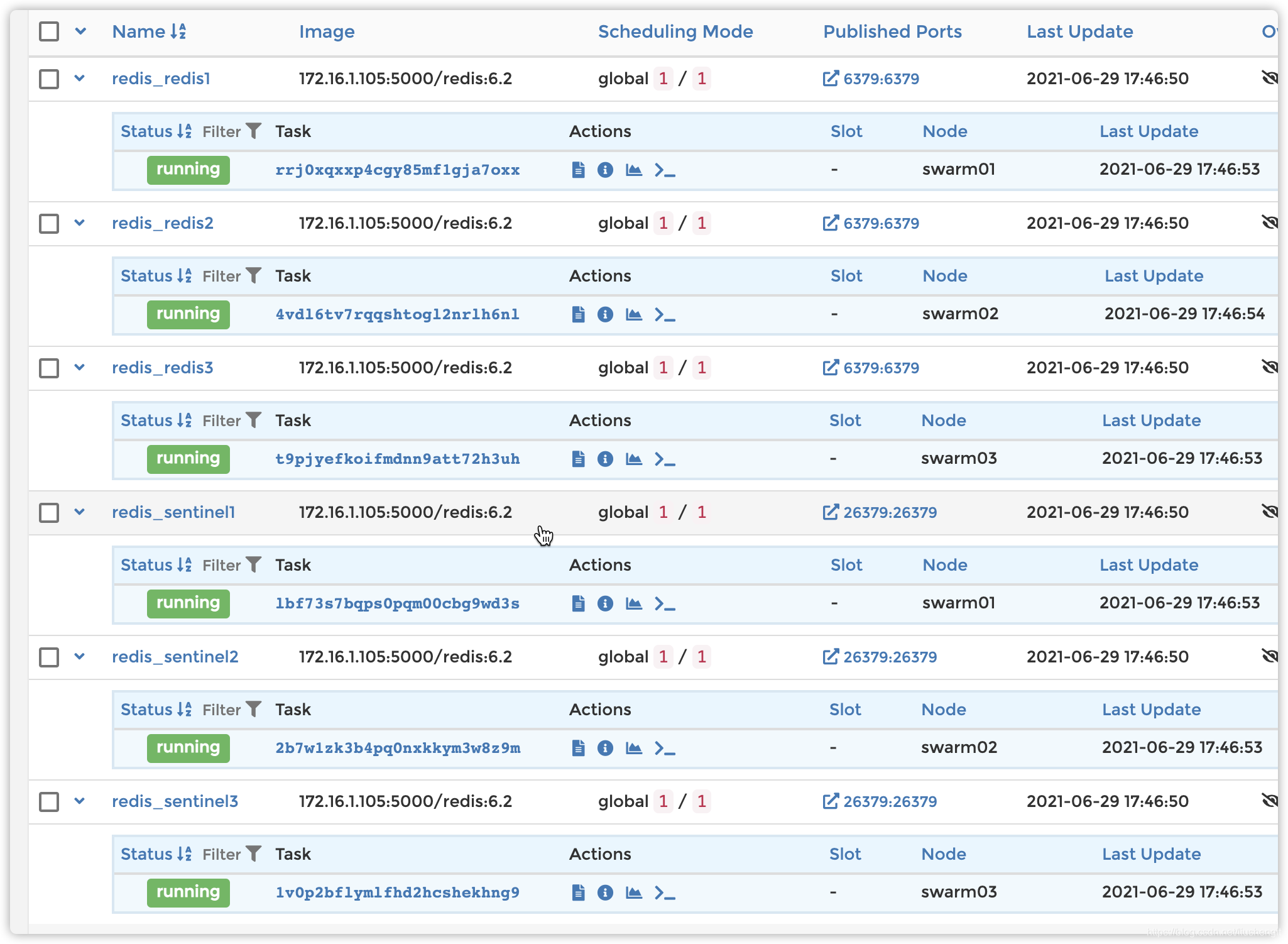Select the redis_redis3 service checkbox
Screen dimensions: 1288x944
[49, 368]
